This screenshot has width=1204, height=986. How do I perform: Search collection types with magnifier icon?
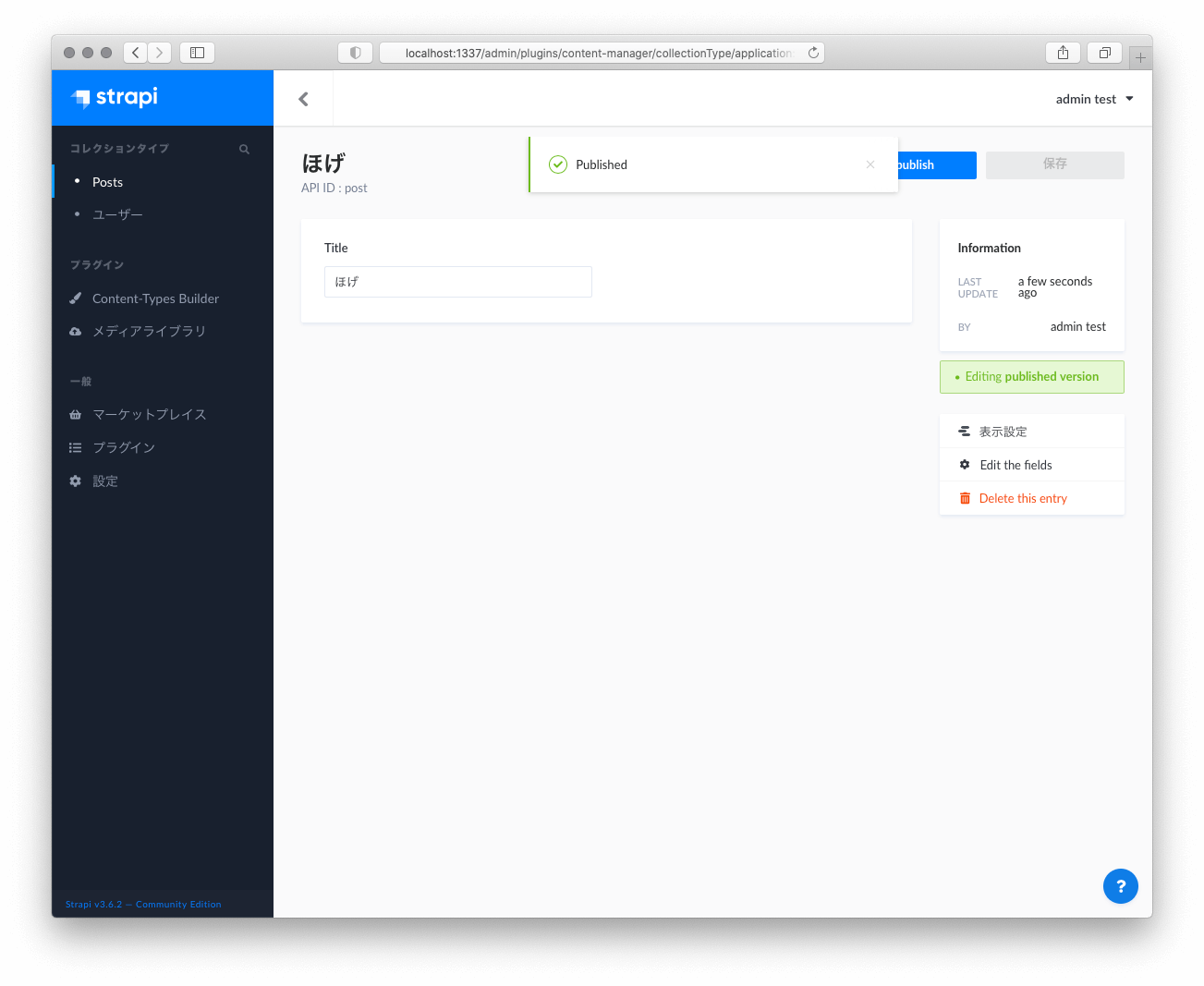244,149
